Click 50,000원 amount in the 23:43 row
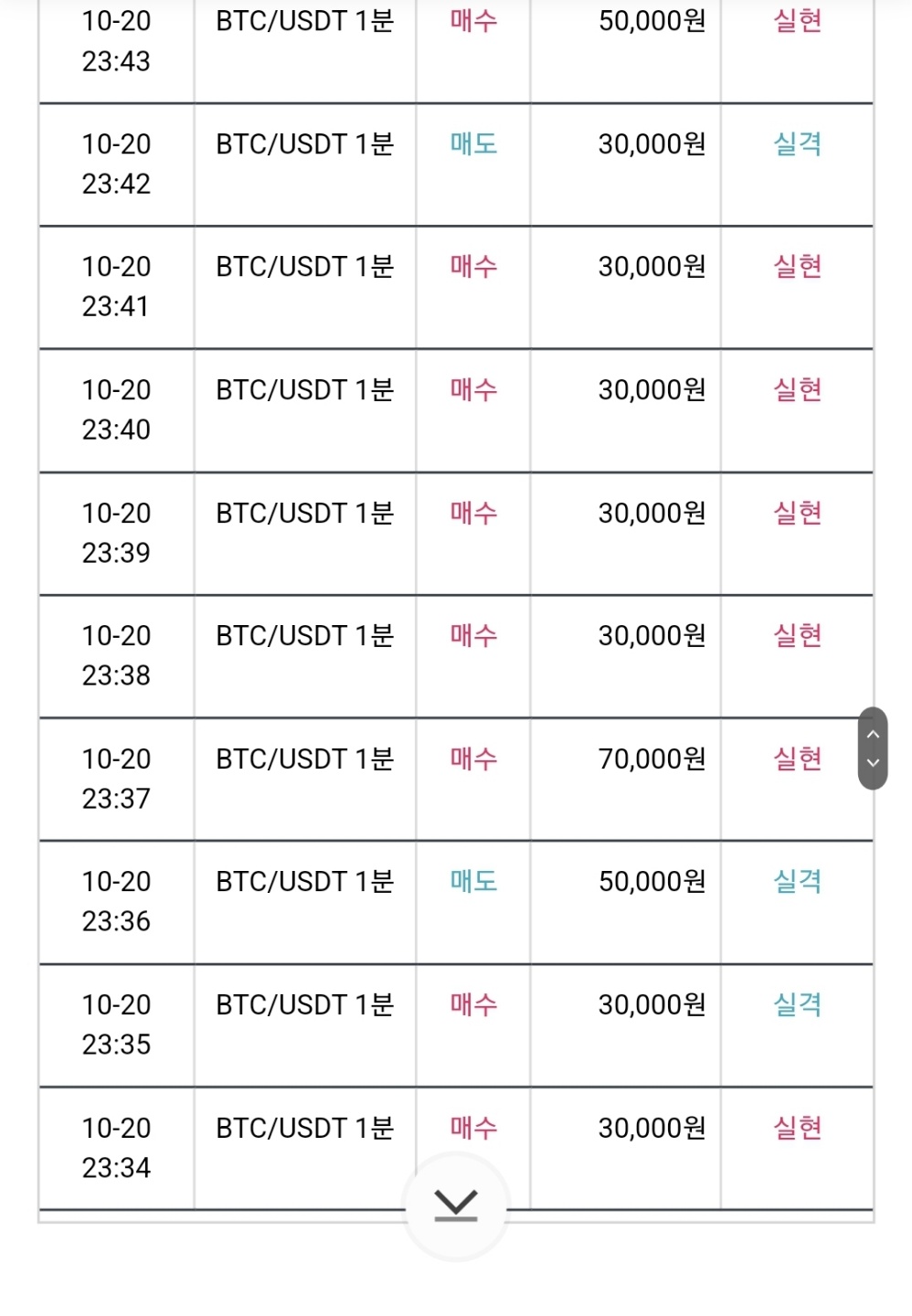The height and width of the screenshot is (1316, 912). 652,21
